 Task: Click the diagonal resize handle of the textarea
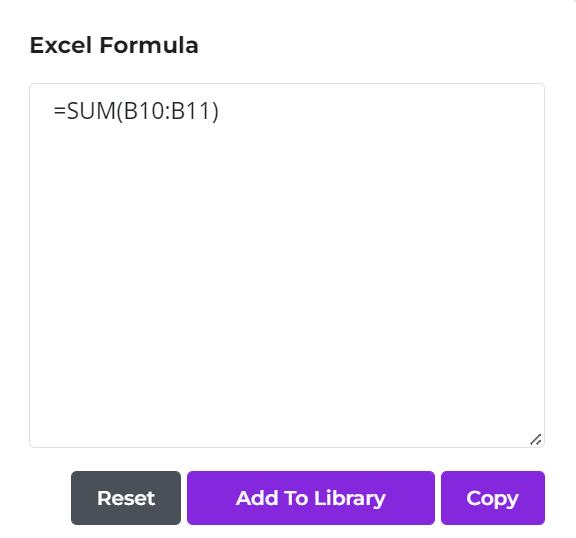tap(536, 439)
